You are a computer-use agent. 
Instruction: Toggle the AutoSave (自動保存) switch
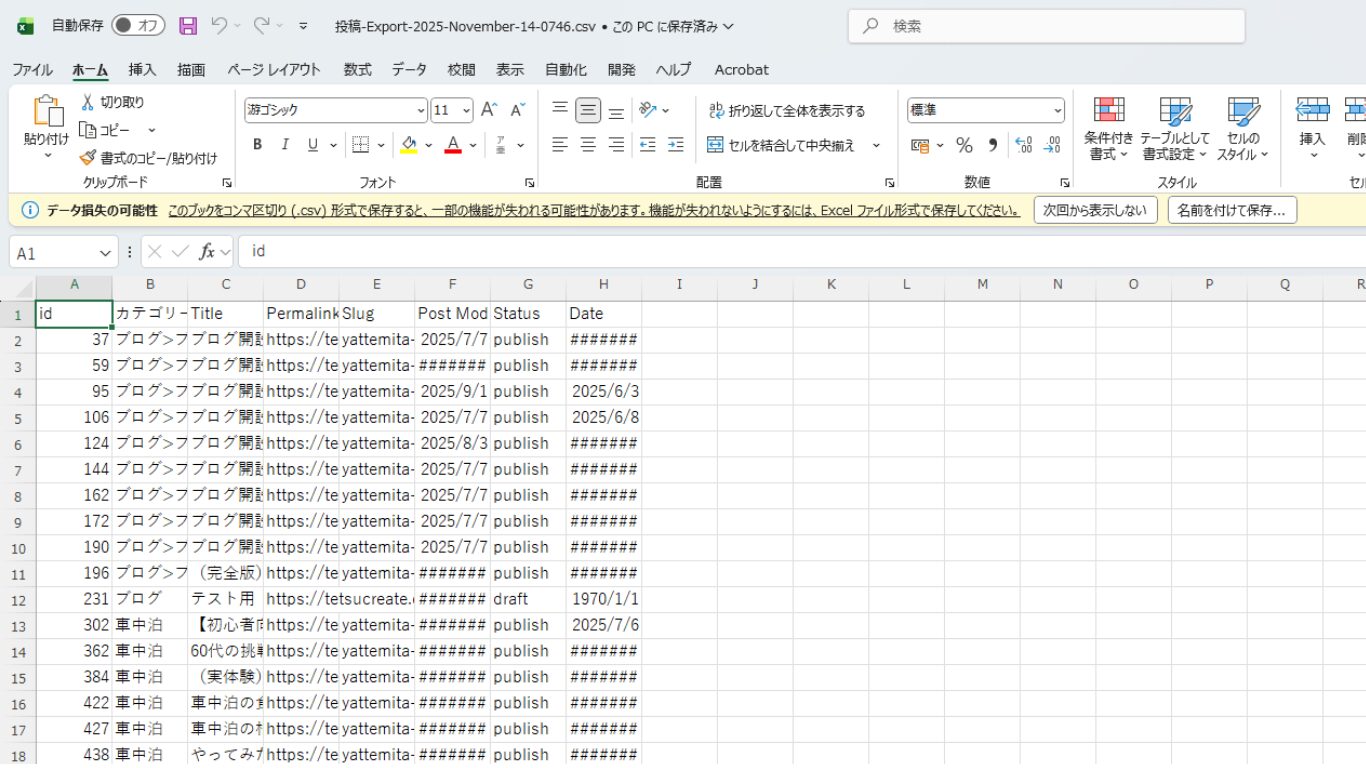pos(138,26)
